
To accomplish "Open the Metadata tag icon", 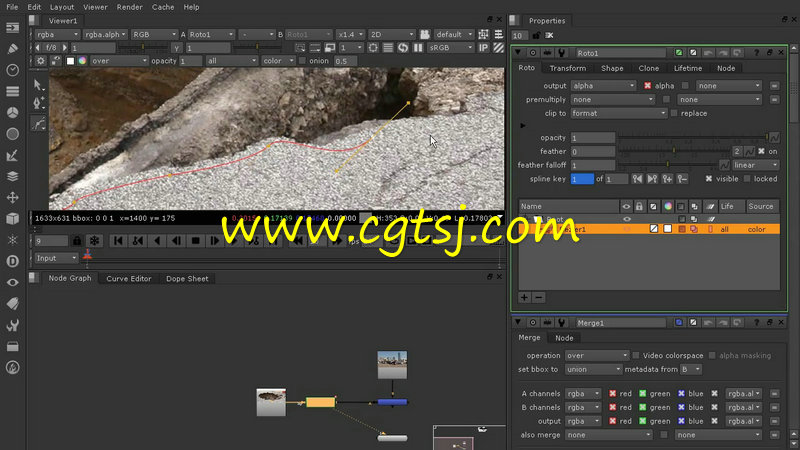I will click(x=12, y=304).
